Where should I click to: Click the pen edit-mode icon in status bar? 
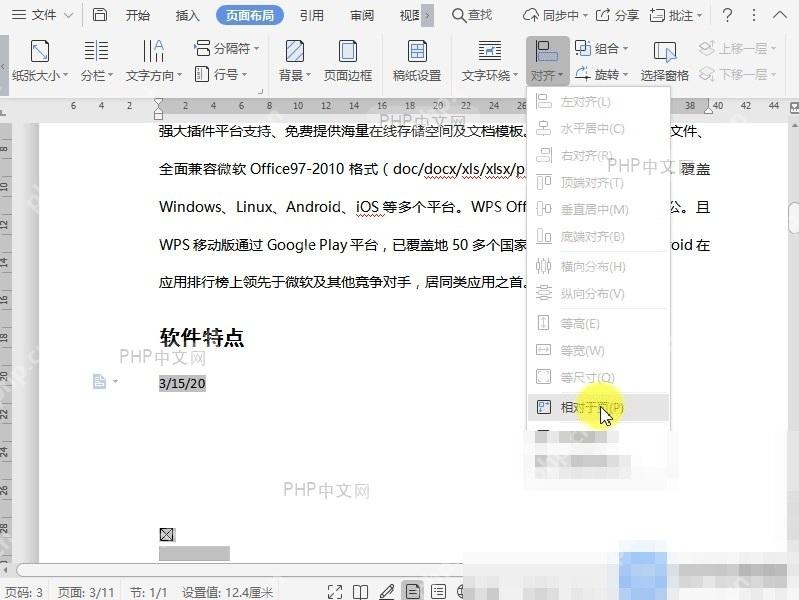tap(387, 591)
